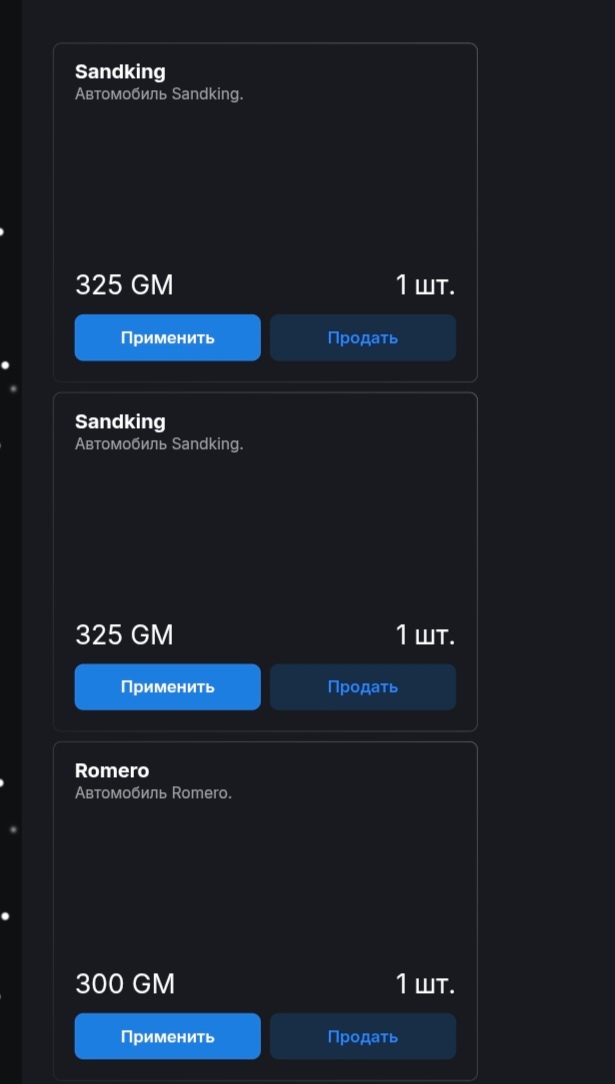Screen dimensions: 615x1084
Task: Click top card's Автомобиль Sandking description
Action: tap(159, 95)
